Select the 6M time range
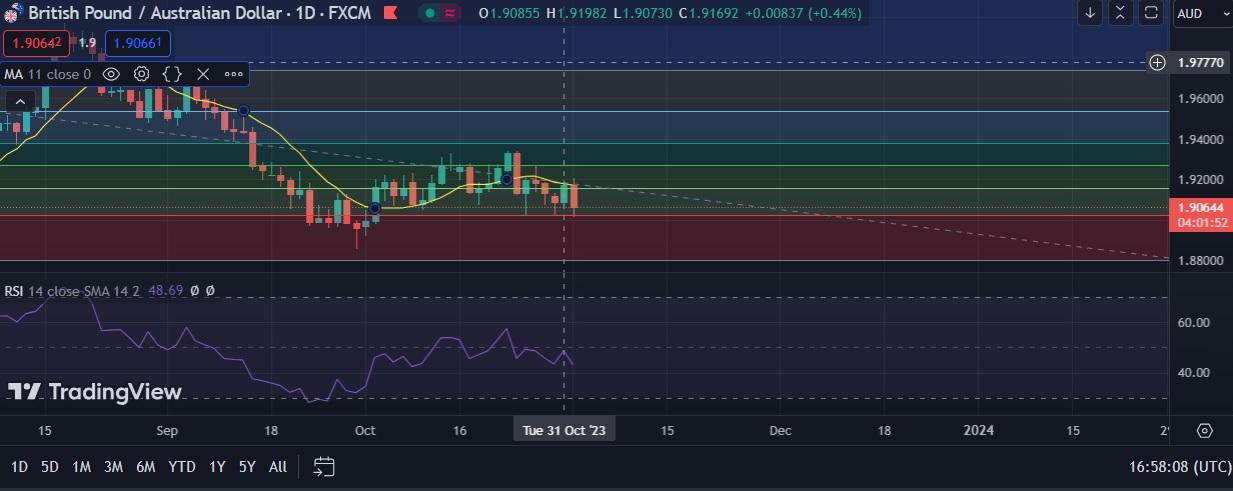This screenshot has width=1233, height=491. click(x=145, y=467)
